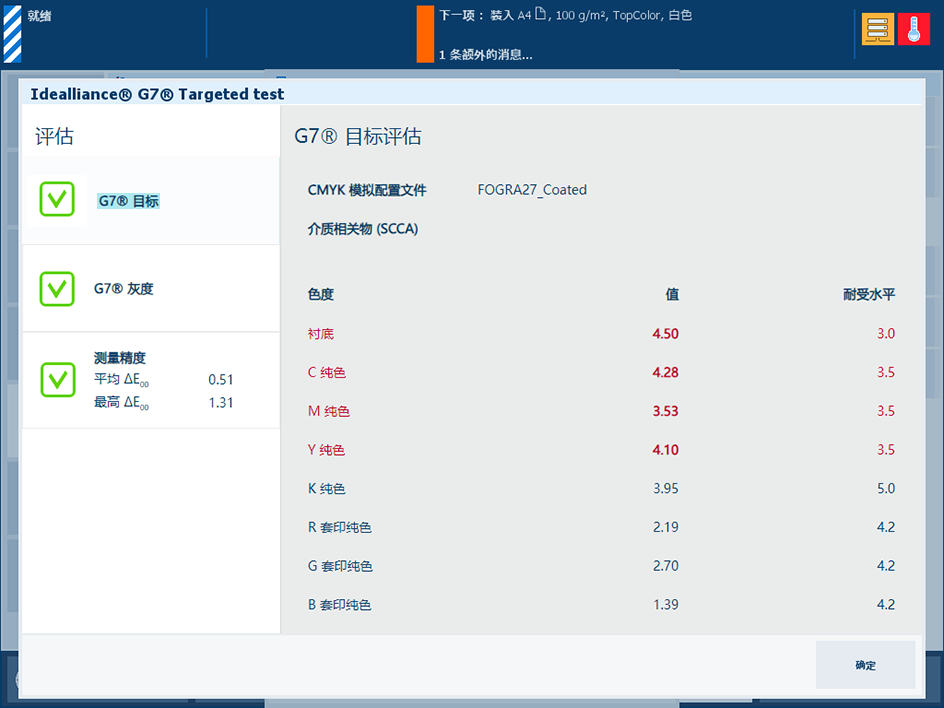Viewport: 944px width, 708px height.
Task: Select the G7® 灰度 evaluation item
Action: [x=151, y=289]
